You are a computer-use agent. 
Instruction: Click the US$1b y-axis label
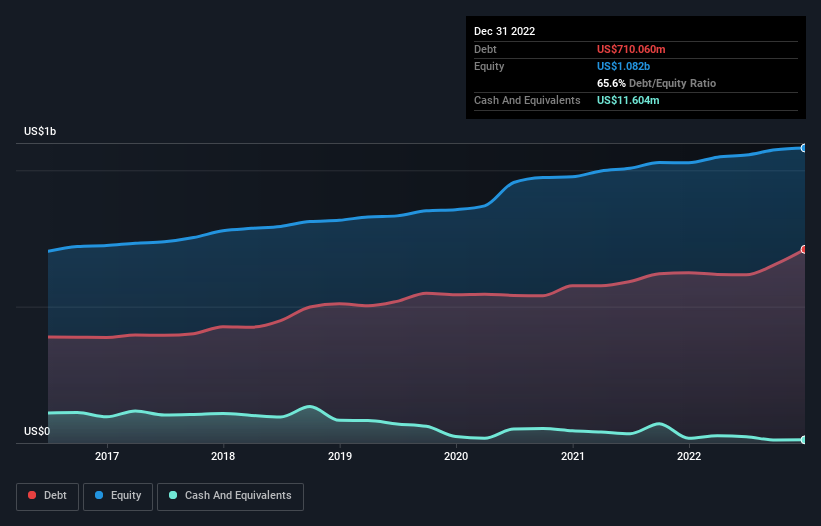click(x=40, y=131)
